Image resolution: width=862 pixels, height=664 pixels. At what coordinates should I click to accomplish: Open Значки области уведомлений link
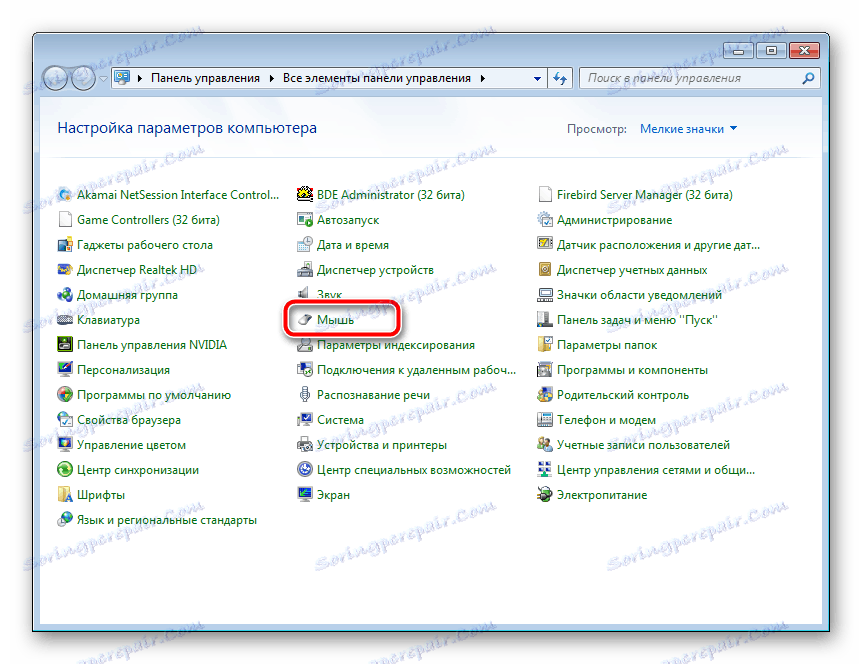pos(639,295)
